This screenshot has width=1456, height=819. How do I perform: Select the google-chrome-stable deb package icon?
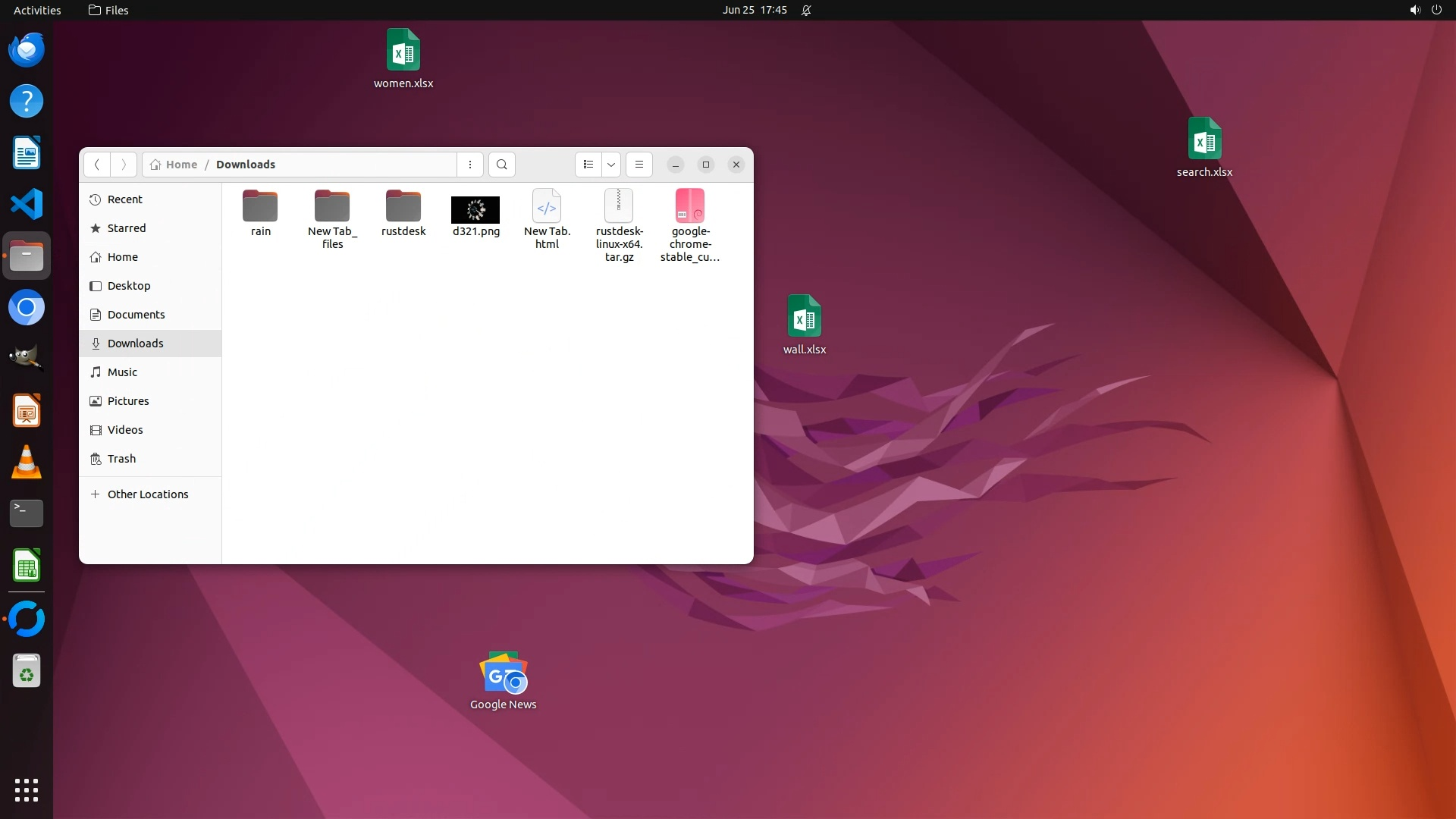pos(690,206)
